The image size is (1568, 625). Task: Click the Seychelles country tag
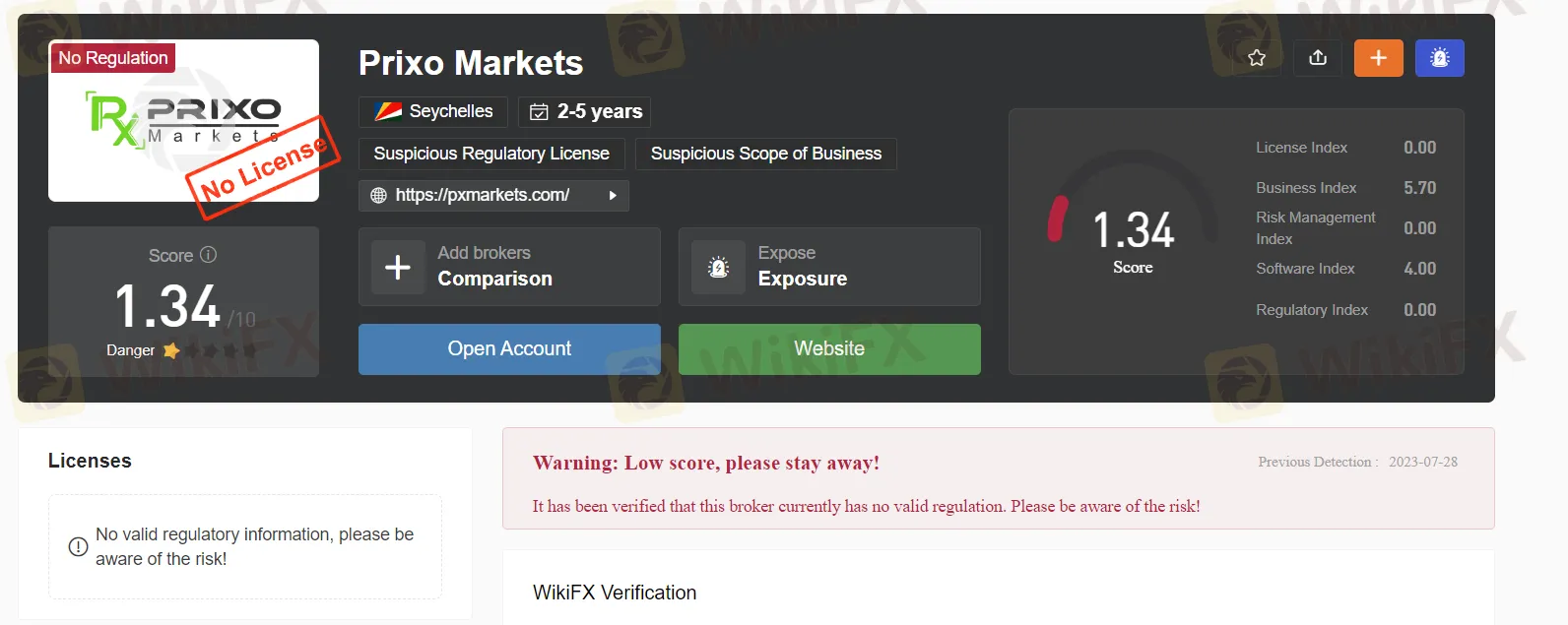pos(433,111)
